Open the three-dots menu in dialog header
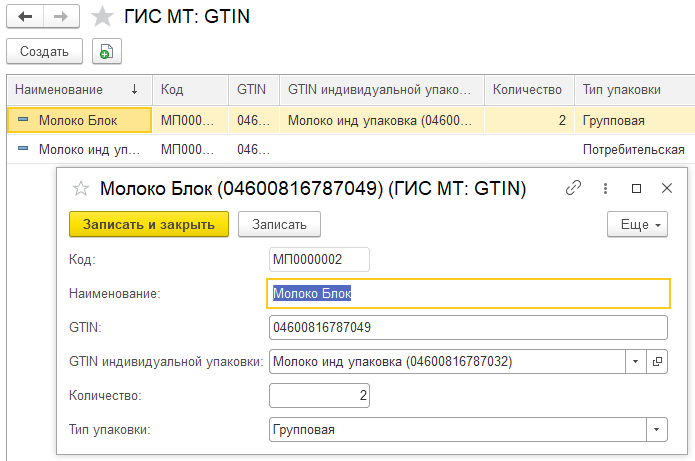Image resolution: width=695 pixels, height=461 pixels. coord(605,188)
